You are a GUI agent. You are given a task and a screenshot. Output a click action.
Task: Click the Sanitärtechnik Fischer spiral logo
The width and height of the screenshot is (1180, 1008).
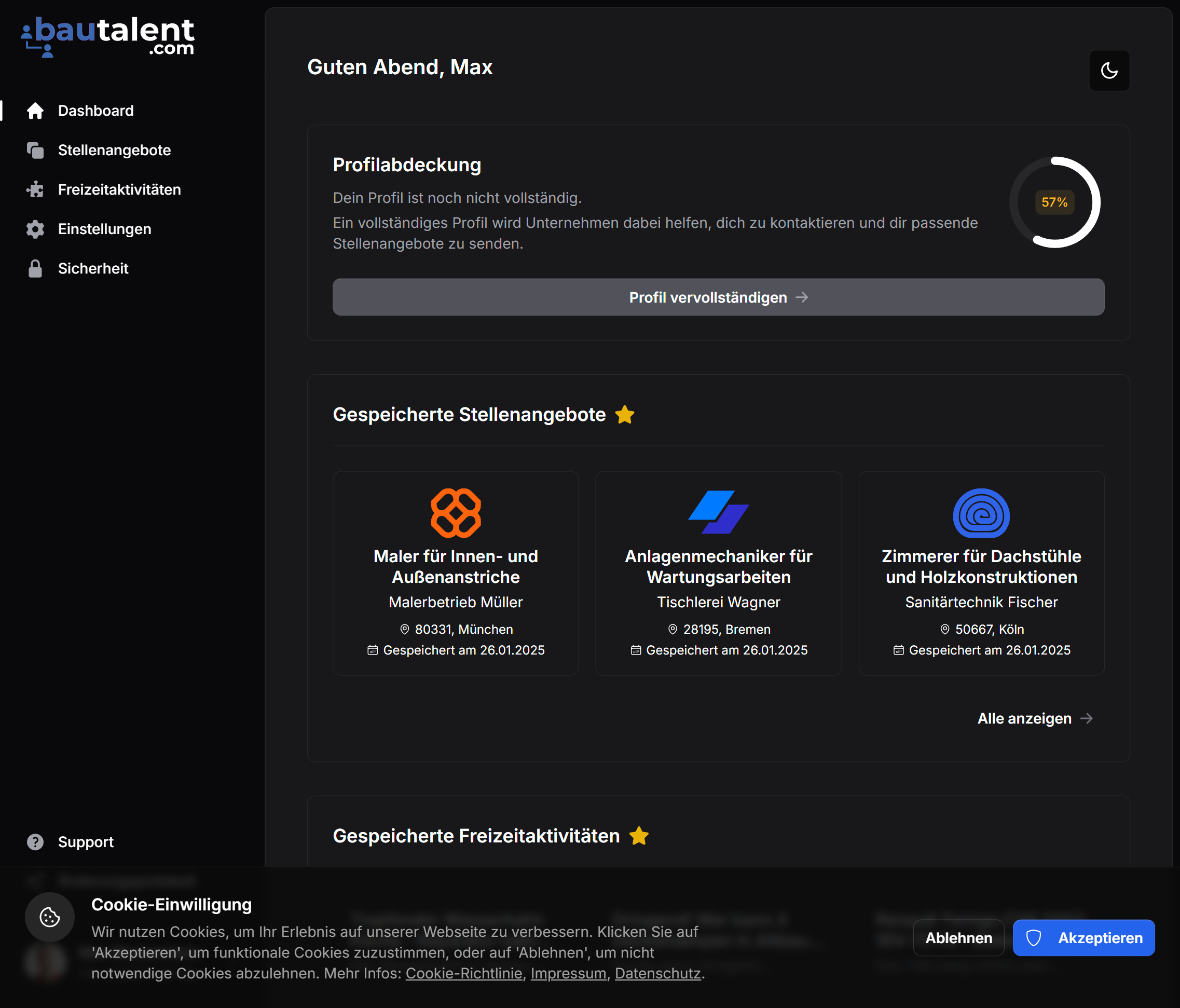(981, 513)
